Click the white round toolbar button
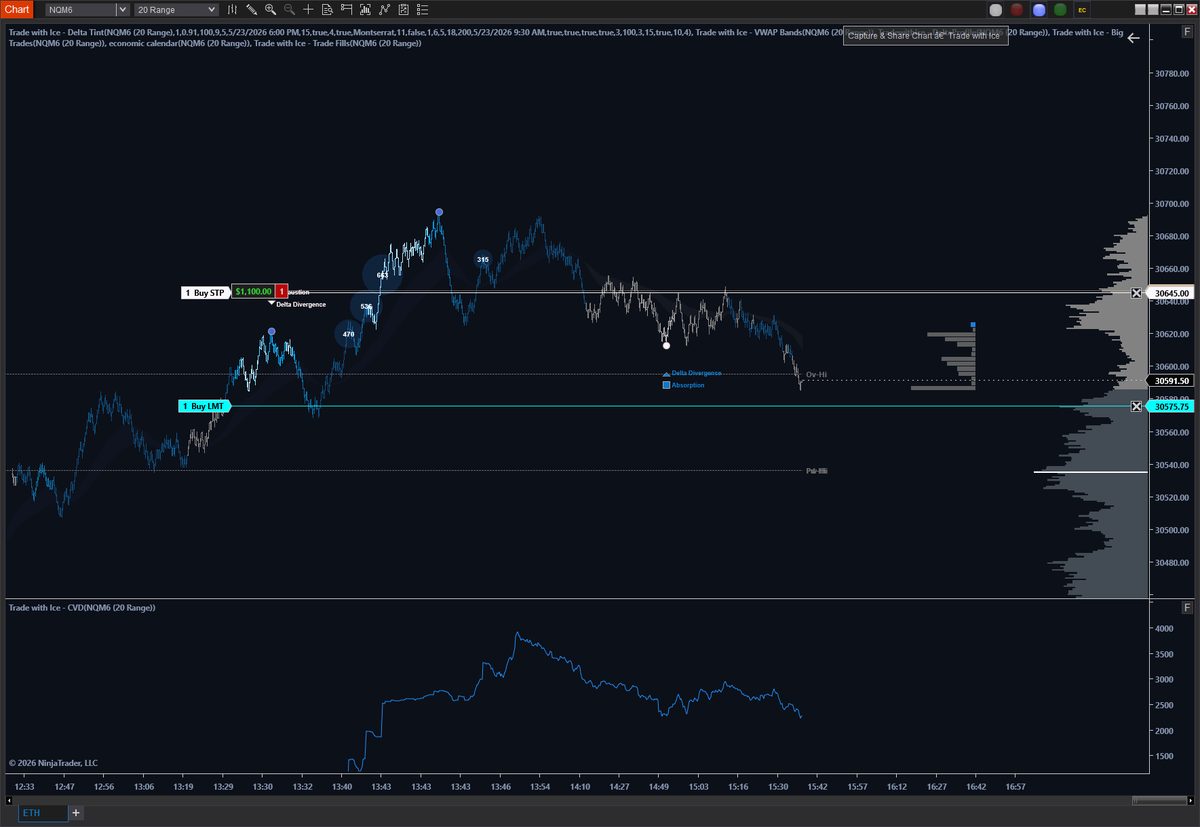Viewport: 1200px width, 827px height. 996,10
